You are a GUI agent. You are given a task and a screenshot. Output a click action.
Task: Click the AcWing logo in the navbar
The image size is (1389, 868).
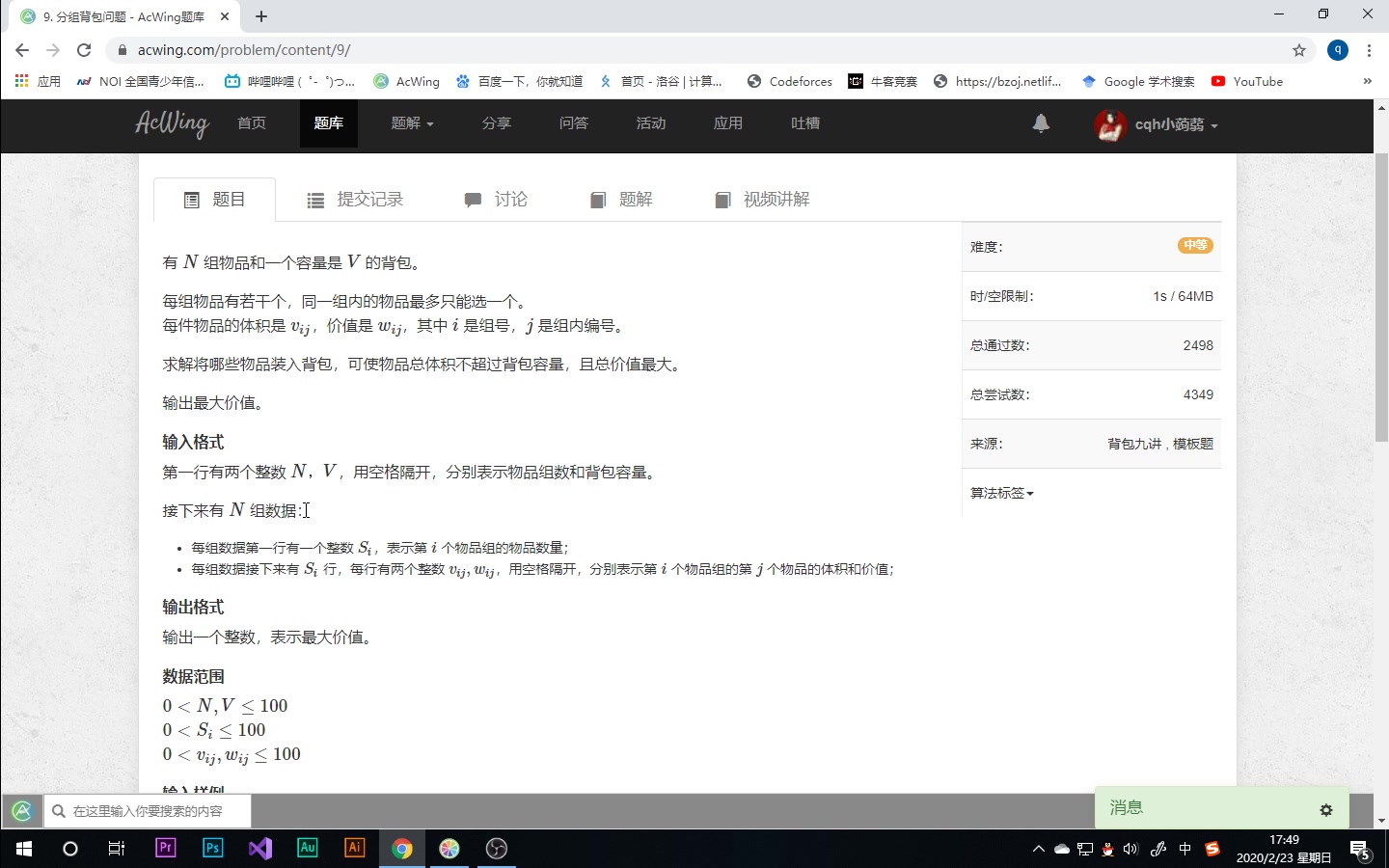point(172,124)
